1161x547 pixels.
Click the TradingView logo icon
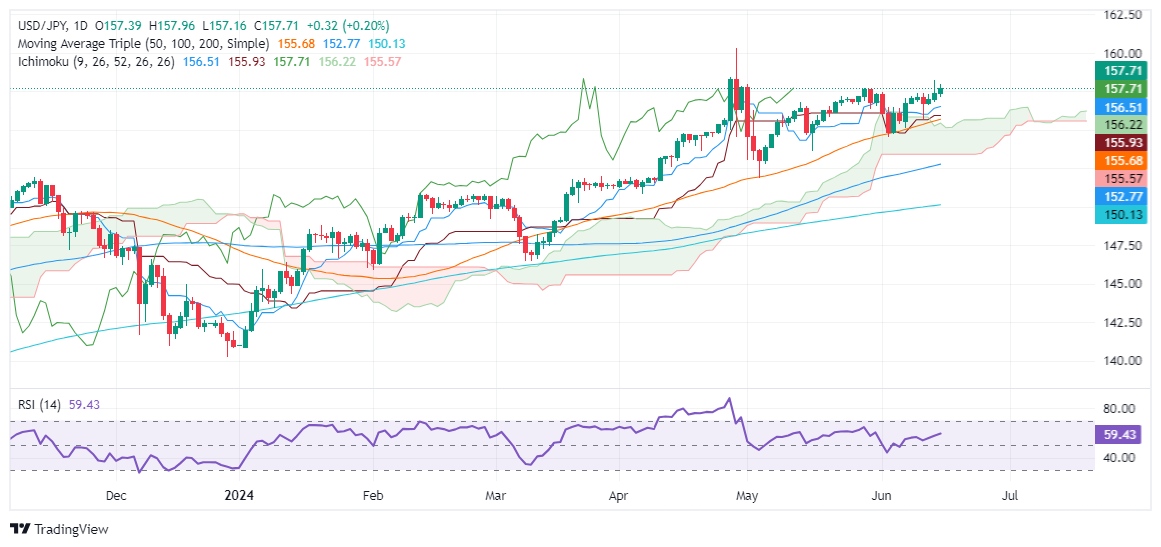21,529
